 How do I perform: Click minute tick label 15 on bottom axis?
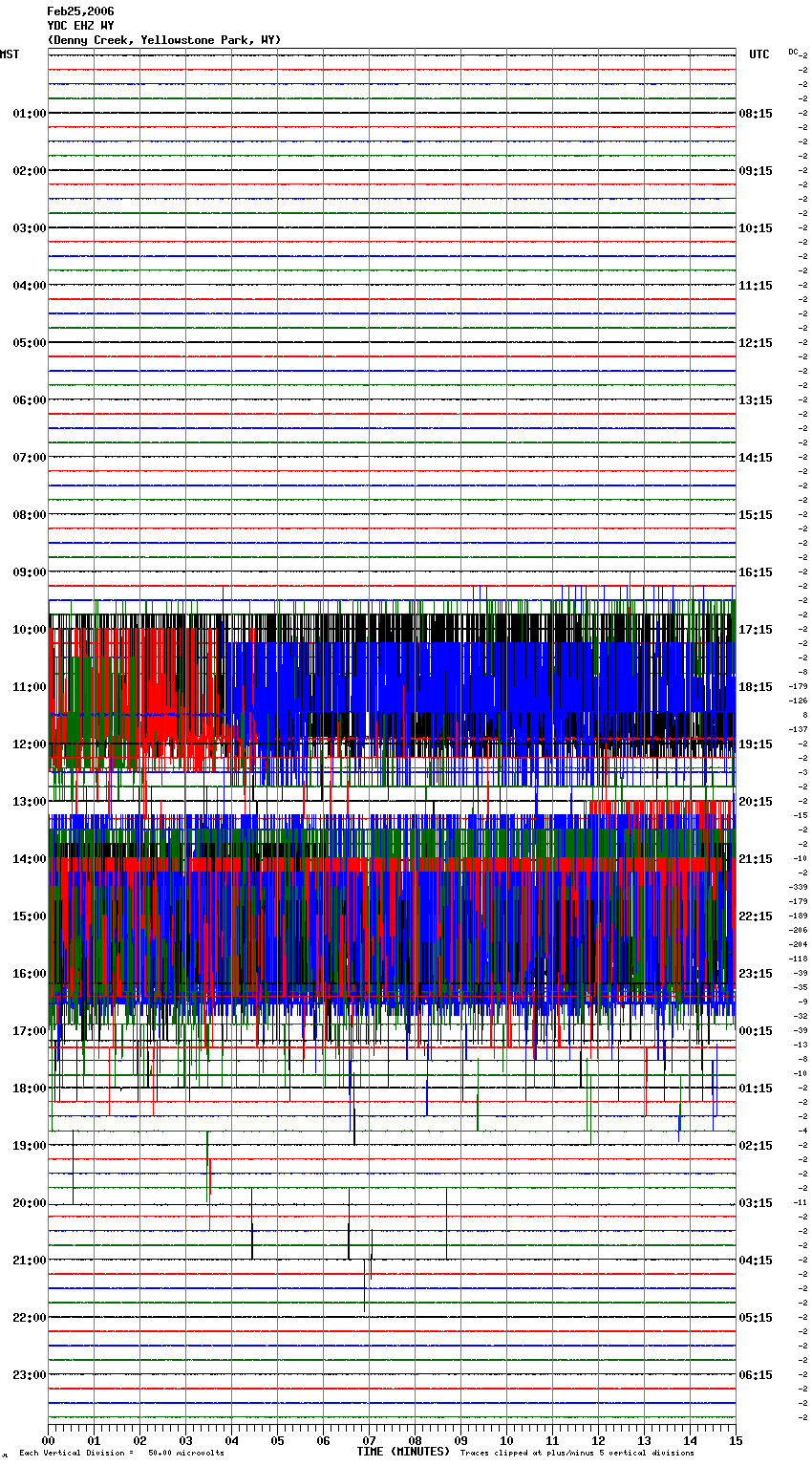click(735, 1440)
